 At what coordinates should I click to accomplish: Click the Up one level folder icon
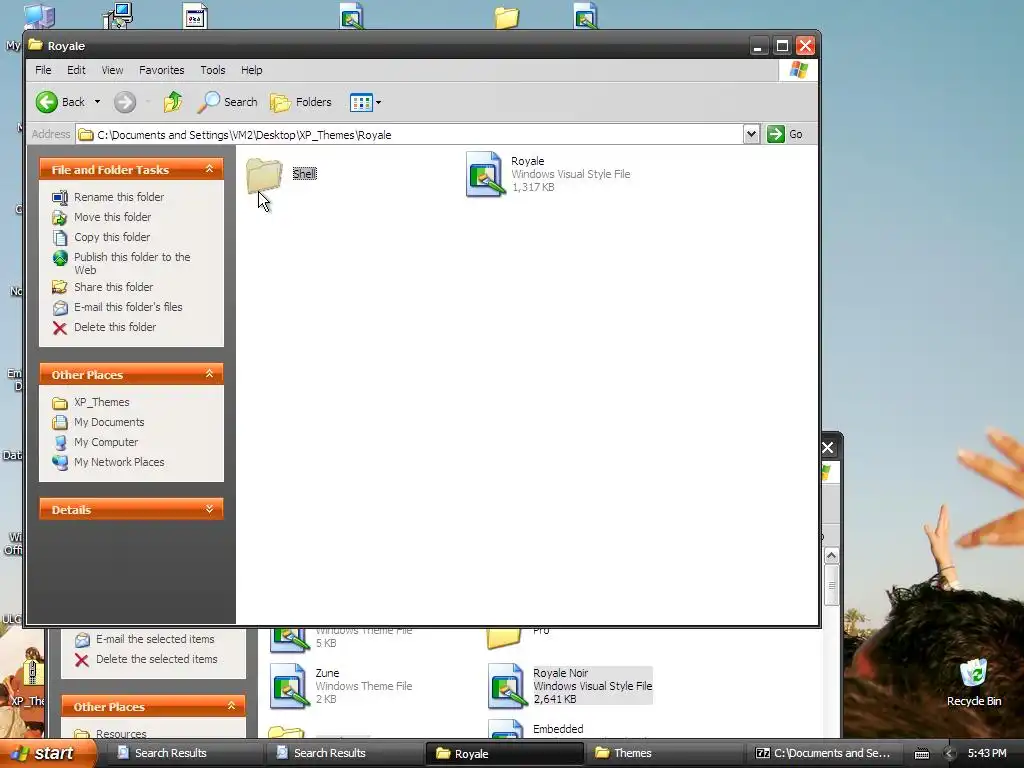(x=173, y=102)
